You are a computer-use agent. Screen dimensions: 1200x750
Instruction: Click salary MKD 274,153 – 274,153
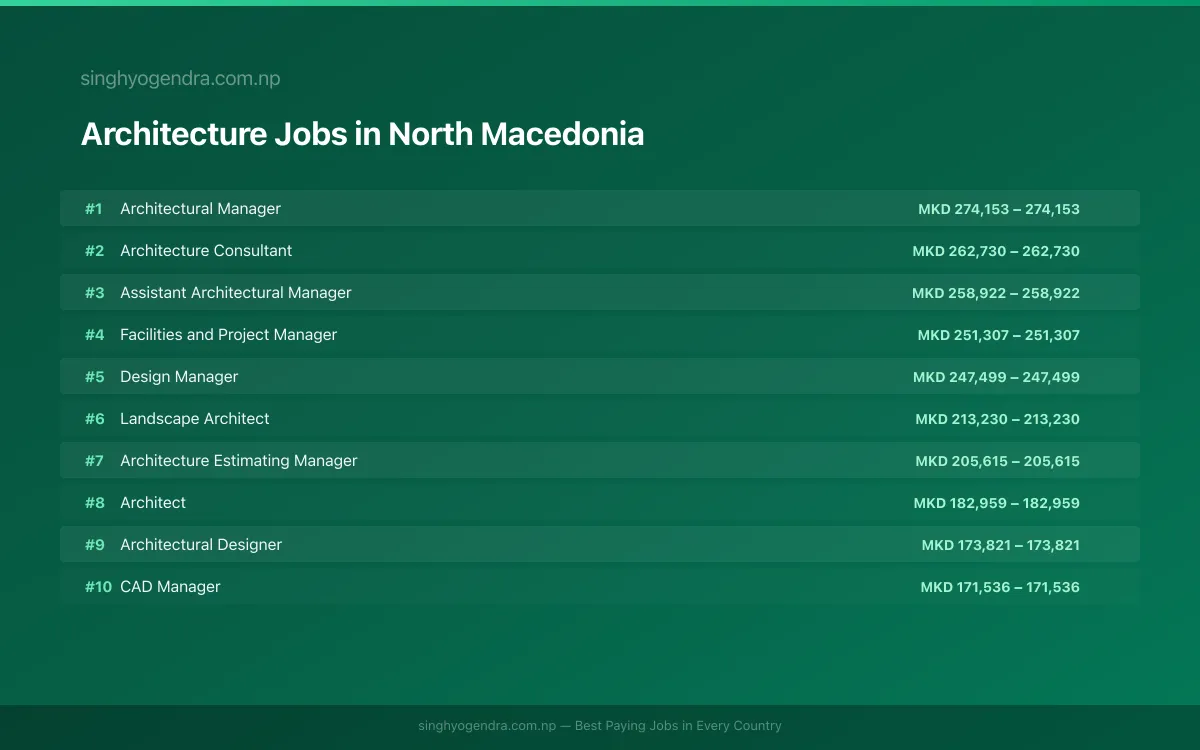tap(999, 209)
